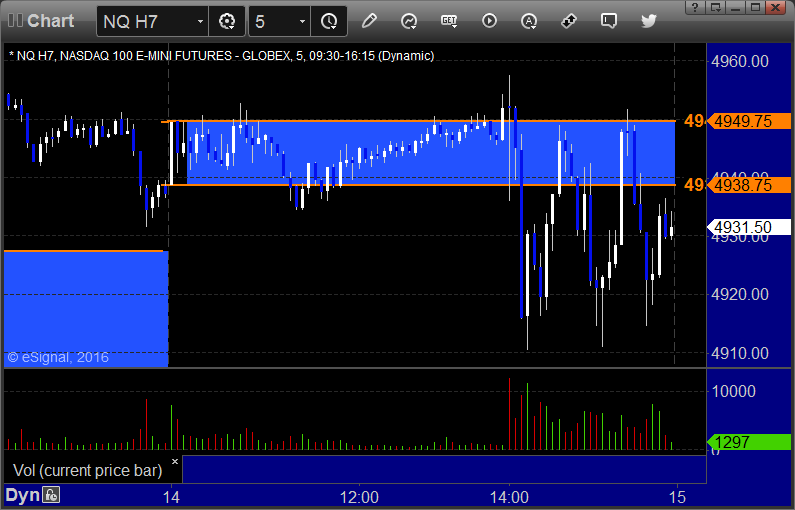Open the circled A alerts icon
The image size is (795, 510).
[x=529, y=21]
